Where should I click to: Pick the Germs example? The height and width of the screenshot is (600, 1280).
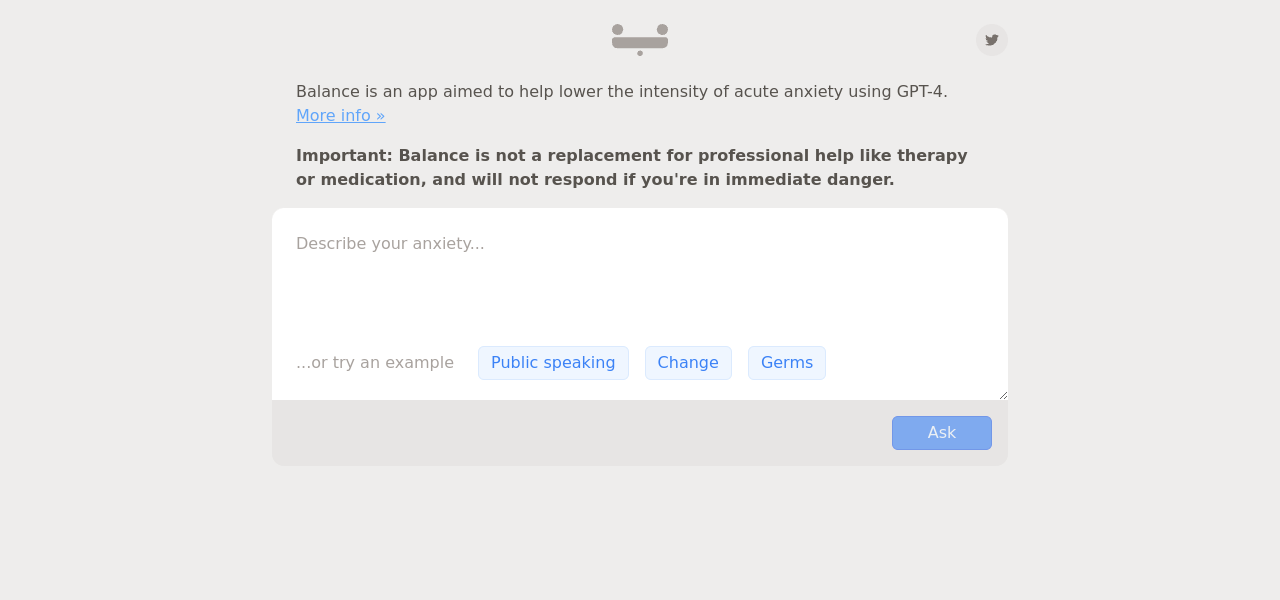(x=787, y=363)
